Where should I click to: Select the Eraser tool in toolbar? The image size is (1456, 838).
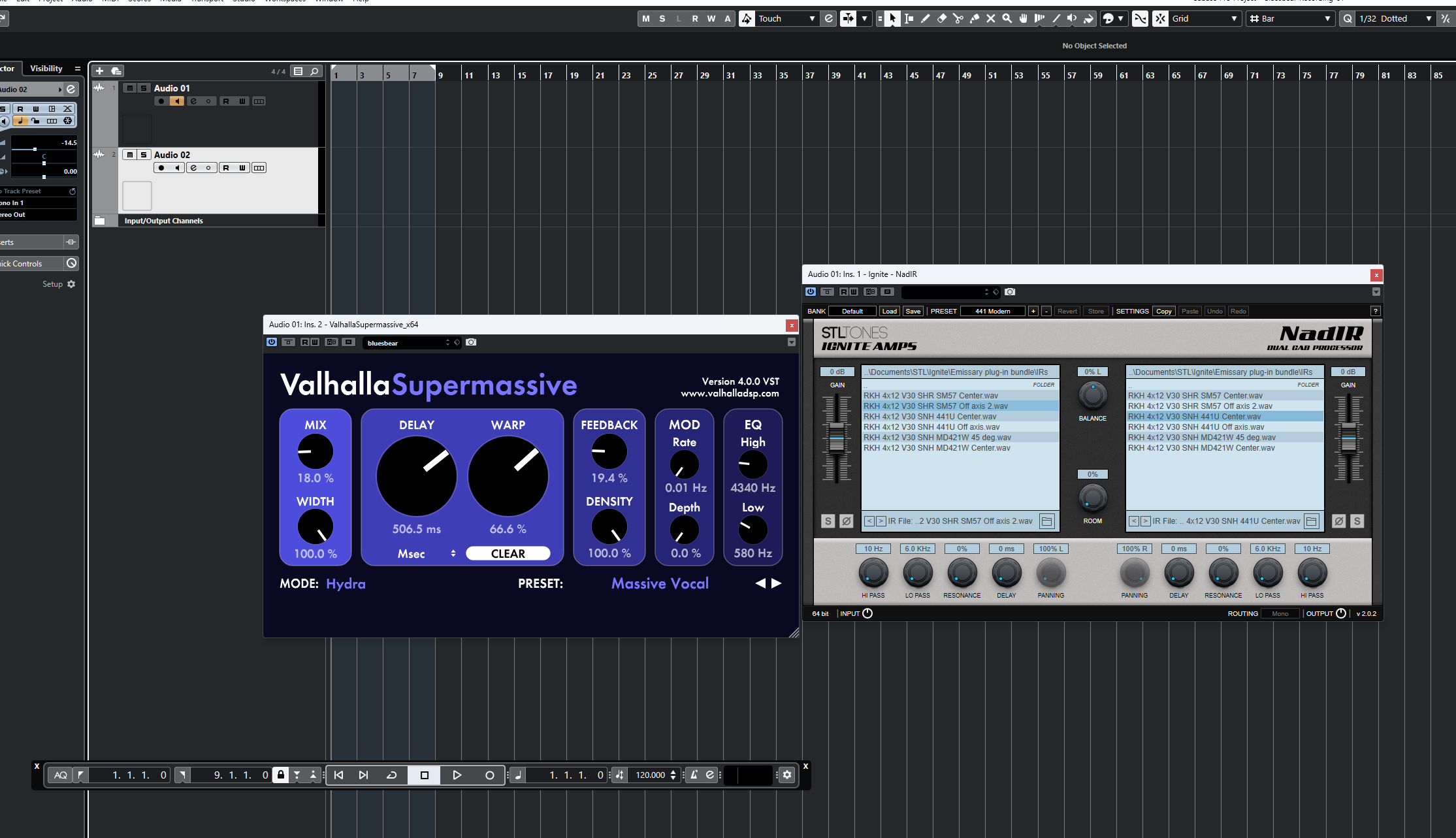(941, 19)
